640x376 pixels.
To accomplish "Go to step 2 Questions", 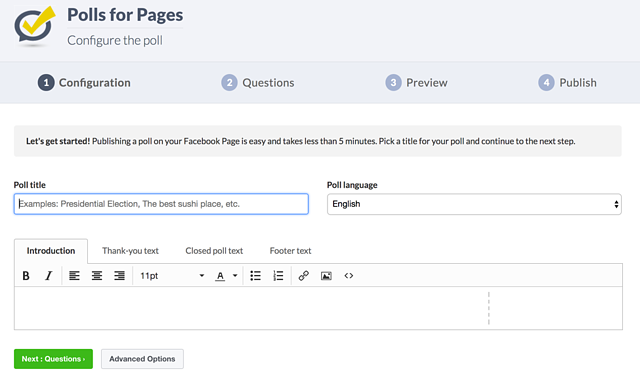I will point(258,83).
